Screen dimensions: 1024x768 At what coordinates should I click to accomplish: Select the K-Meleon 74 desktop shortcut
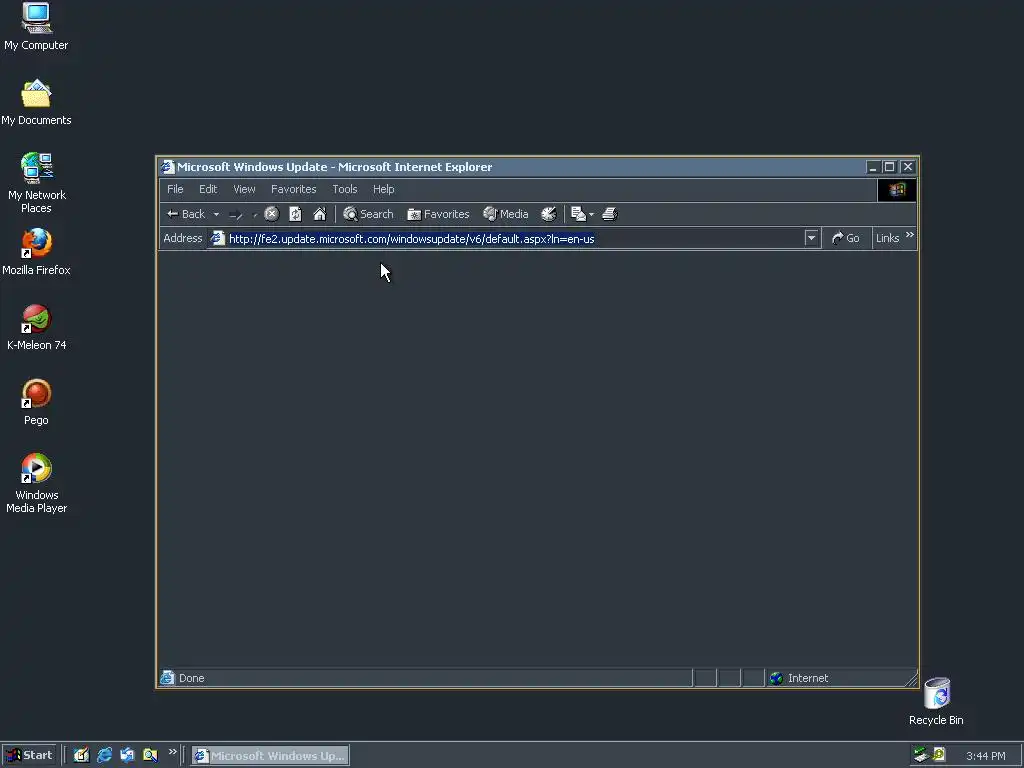(37, 327)
